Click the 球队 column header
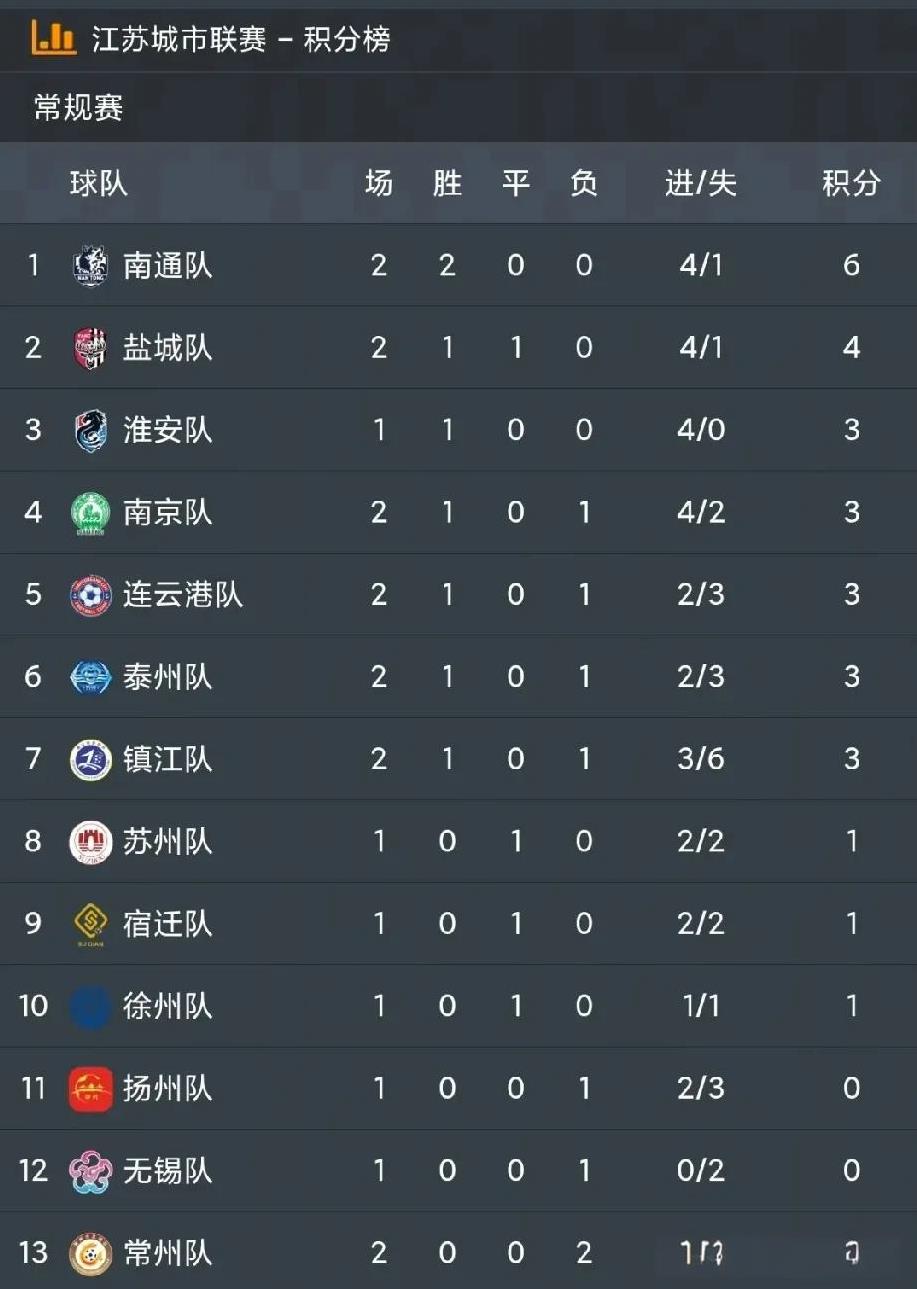This screenshot has width=917, height=1289. (x=99, y=183)
